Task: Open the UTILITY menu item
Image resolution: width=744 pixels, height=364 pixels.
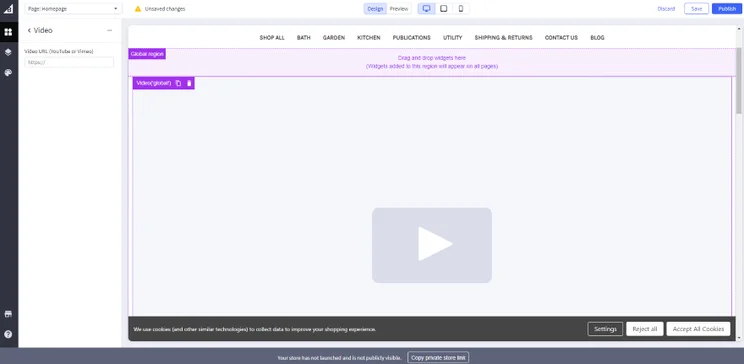Action: click(x=453, y=37)
